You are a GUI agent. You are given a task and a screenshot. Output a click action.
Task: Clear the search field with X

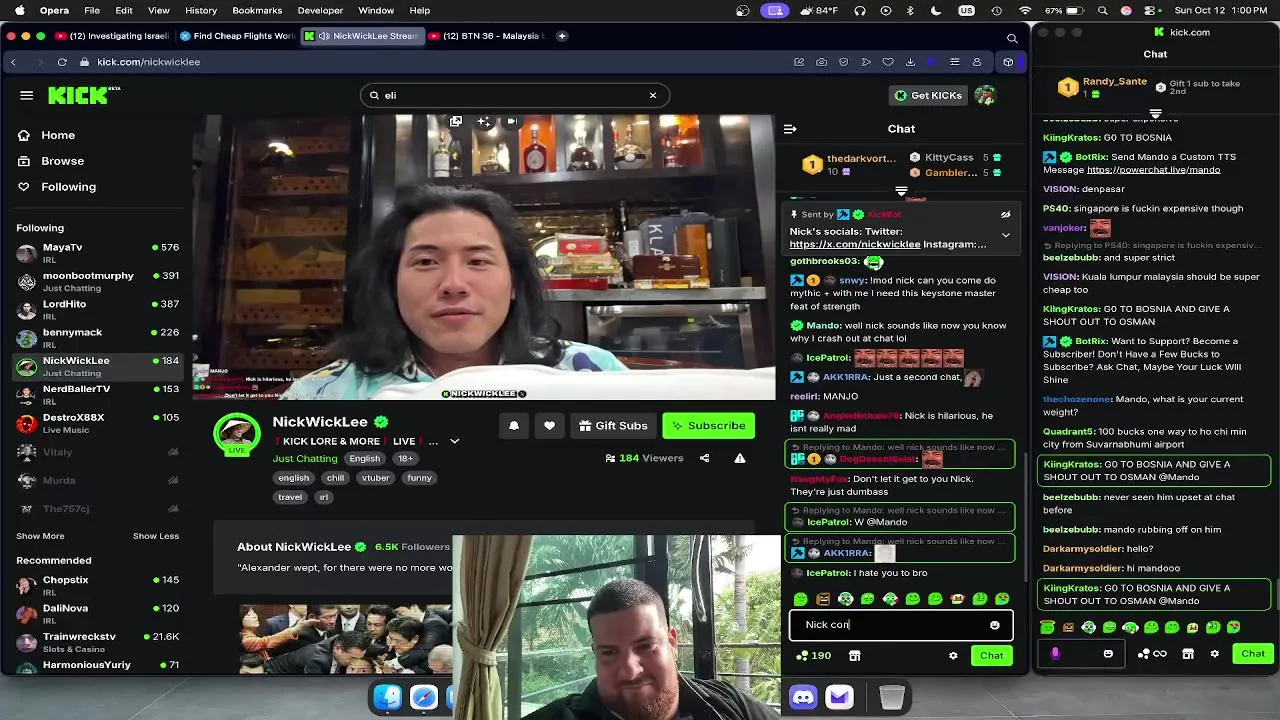click(x=653, y=95)
